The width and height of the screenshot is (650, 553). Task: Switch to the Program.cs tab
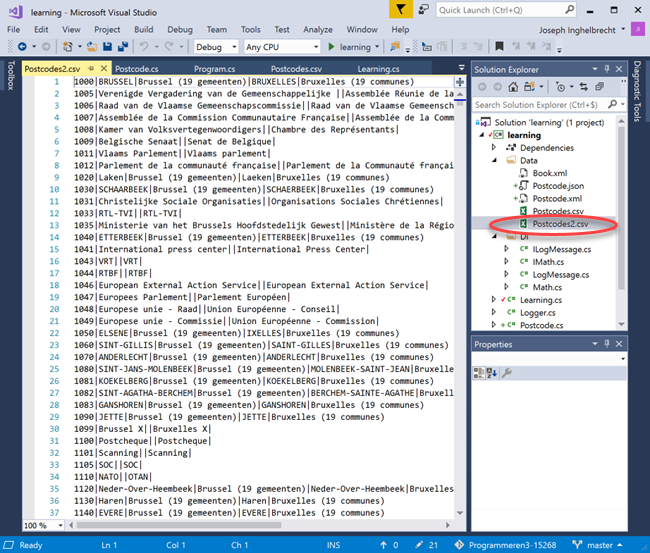(x=215, y=69)
